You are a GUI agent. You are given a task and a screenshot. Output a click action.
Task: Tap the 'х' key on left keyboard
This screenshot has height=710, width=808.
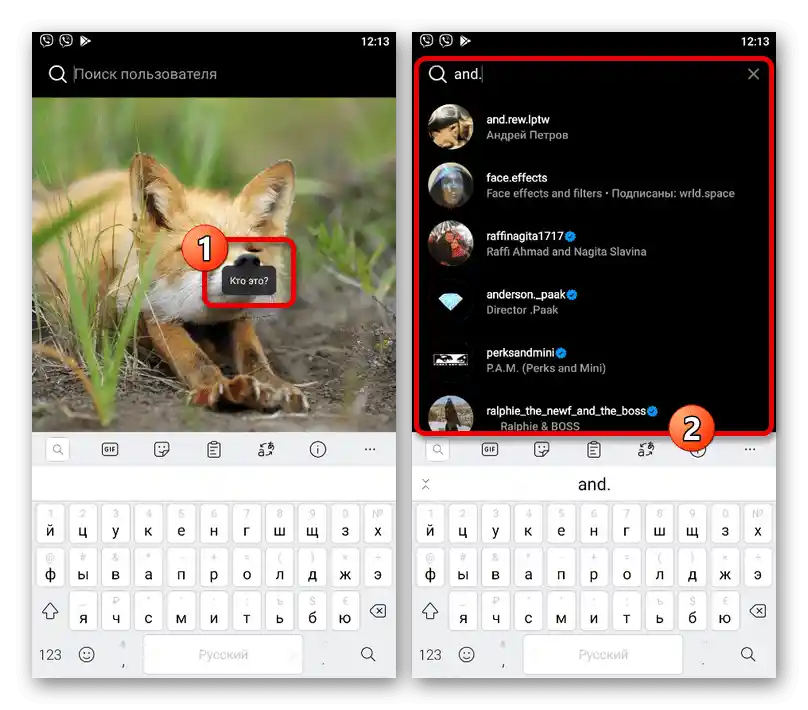[x=378, y=524]
